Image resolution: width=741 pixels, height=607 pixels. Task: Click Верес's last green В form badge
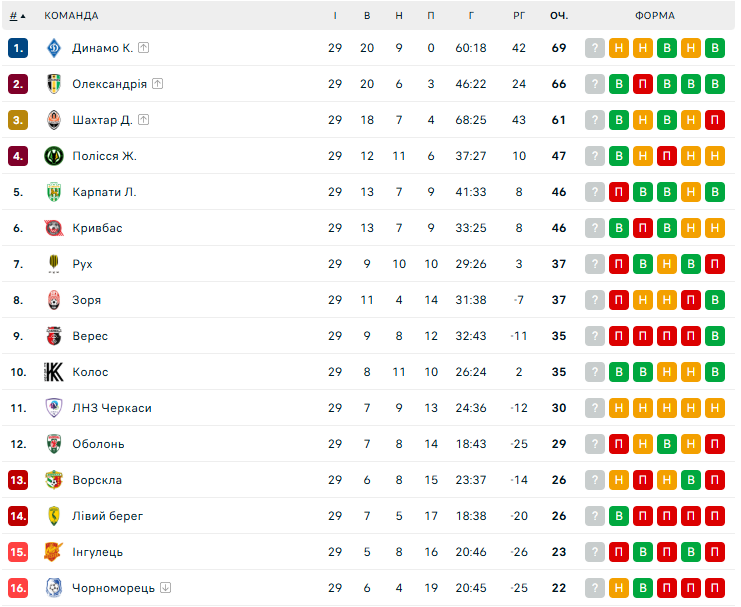pyautogui.click(x=715, y=336)
